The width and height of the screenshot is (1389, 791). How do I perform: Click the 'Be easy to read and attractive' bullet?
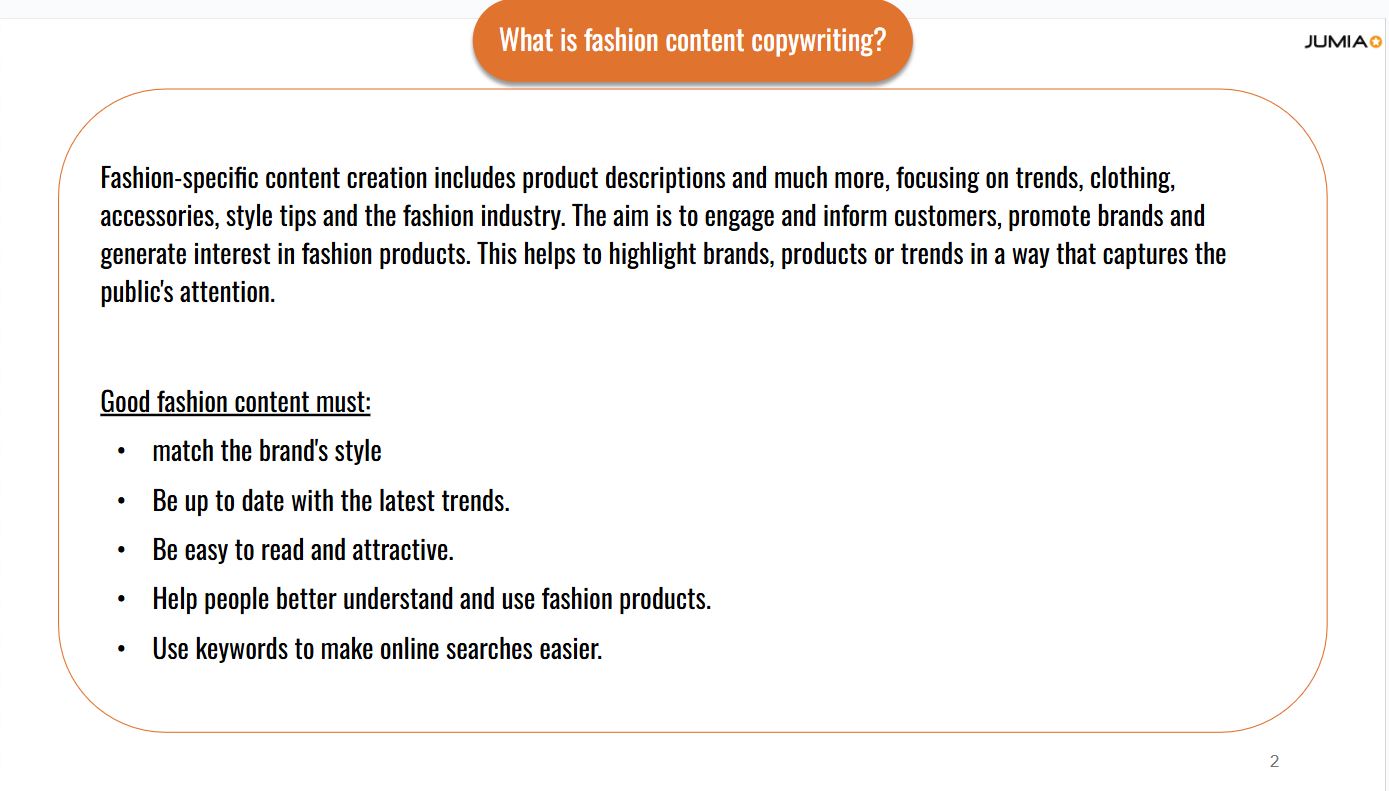pyautogui.click(x=303, y=550)
